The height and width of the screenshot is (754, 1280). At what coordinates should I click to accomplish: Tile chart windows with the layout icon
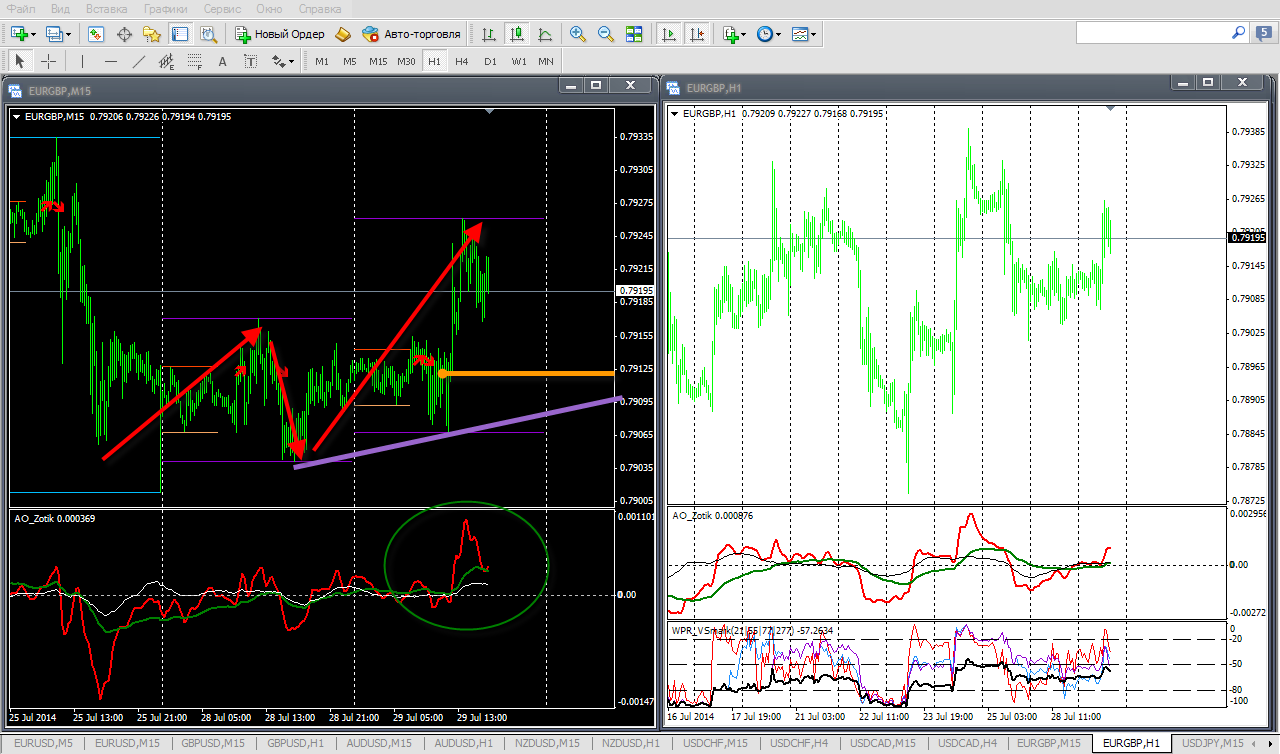tap(633, 34)
